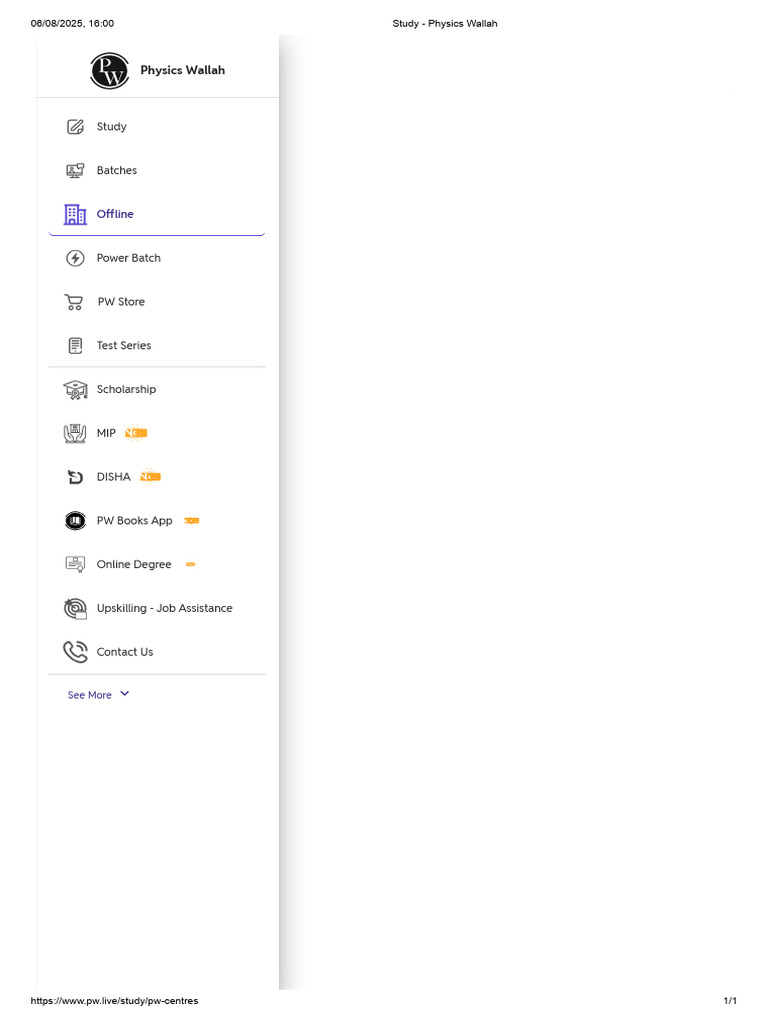Image resolution: width=768 pixels, height=1024 pixels.
Task: Click the Offline building icon
Action: (75, 214)
